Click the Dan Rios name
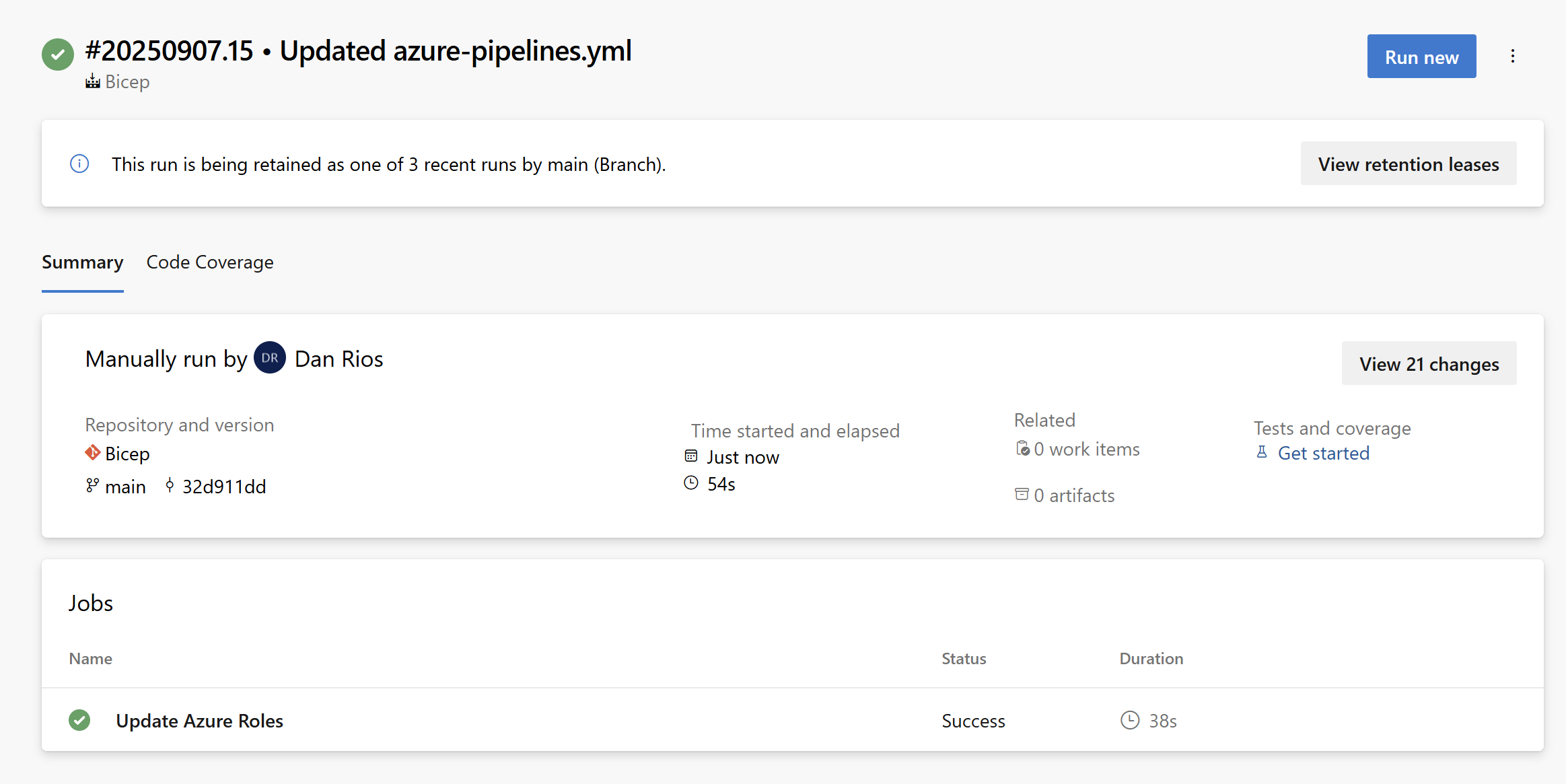The height and width of the screenshot is (784, 1566). (x=339, y=359)
